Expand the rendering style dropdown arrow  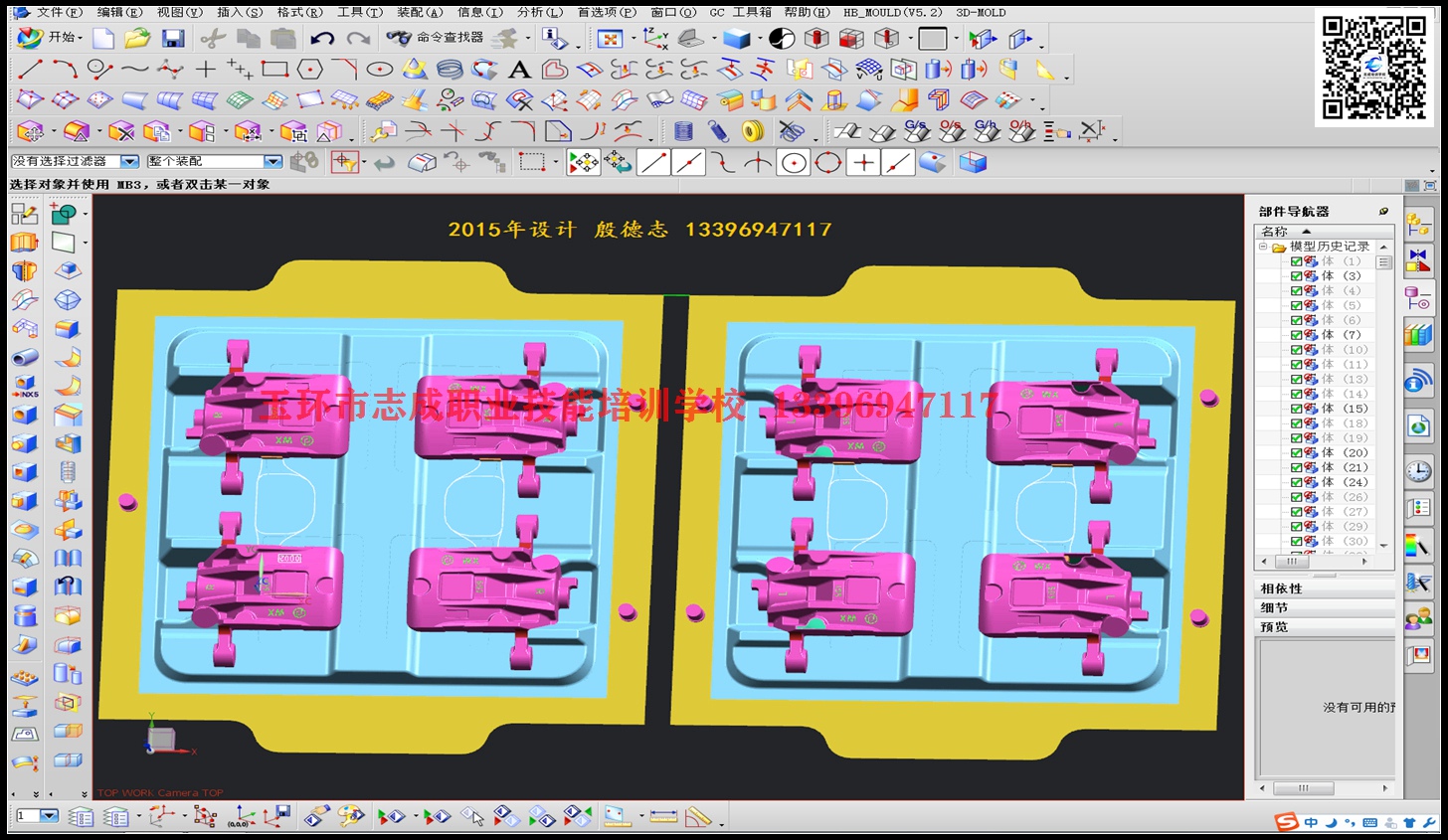759,40
